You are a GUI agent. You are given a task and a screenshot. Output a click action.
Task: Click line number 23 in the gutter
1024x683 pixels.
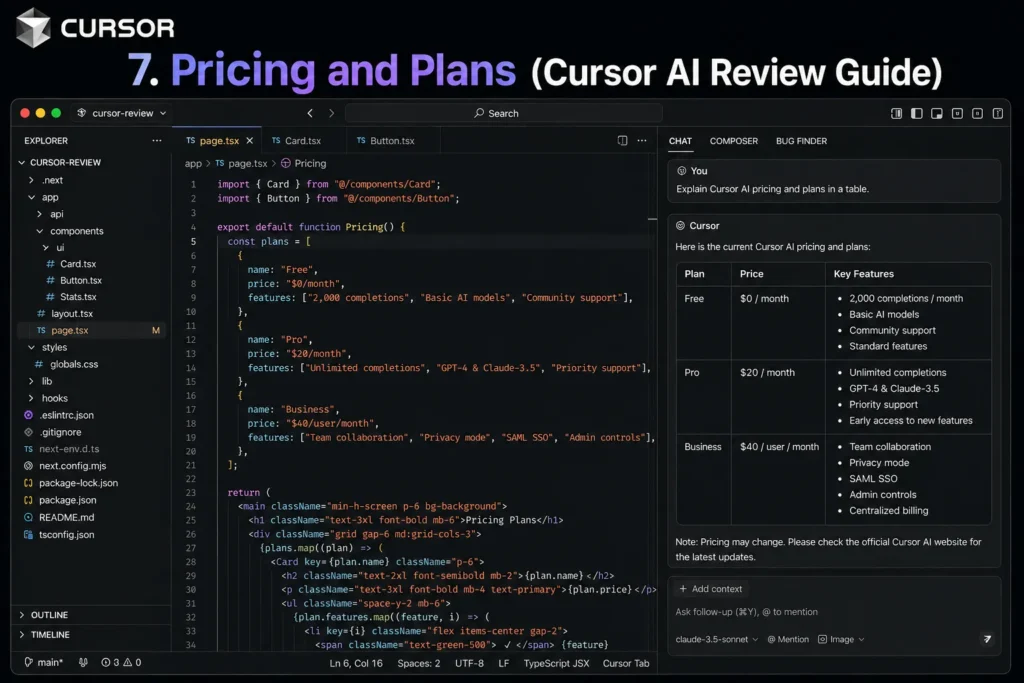(x=191, y=492)
